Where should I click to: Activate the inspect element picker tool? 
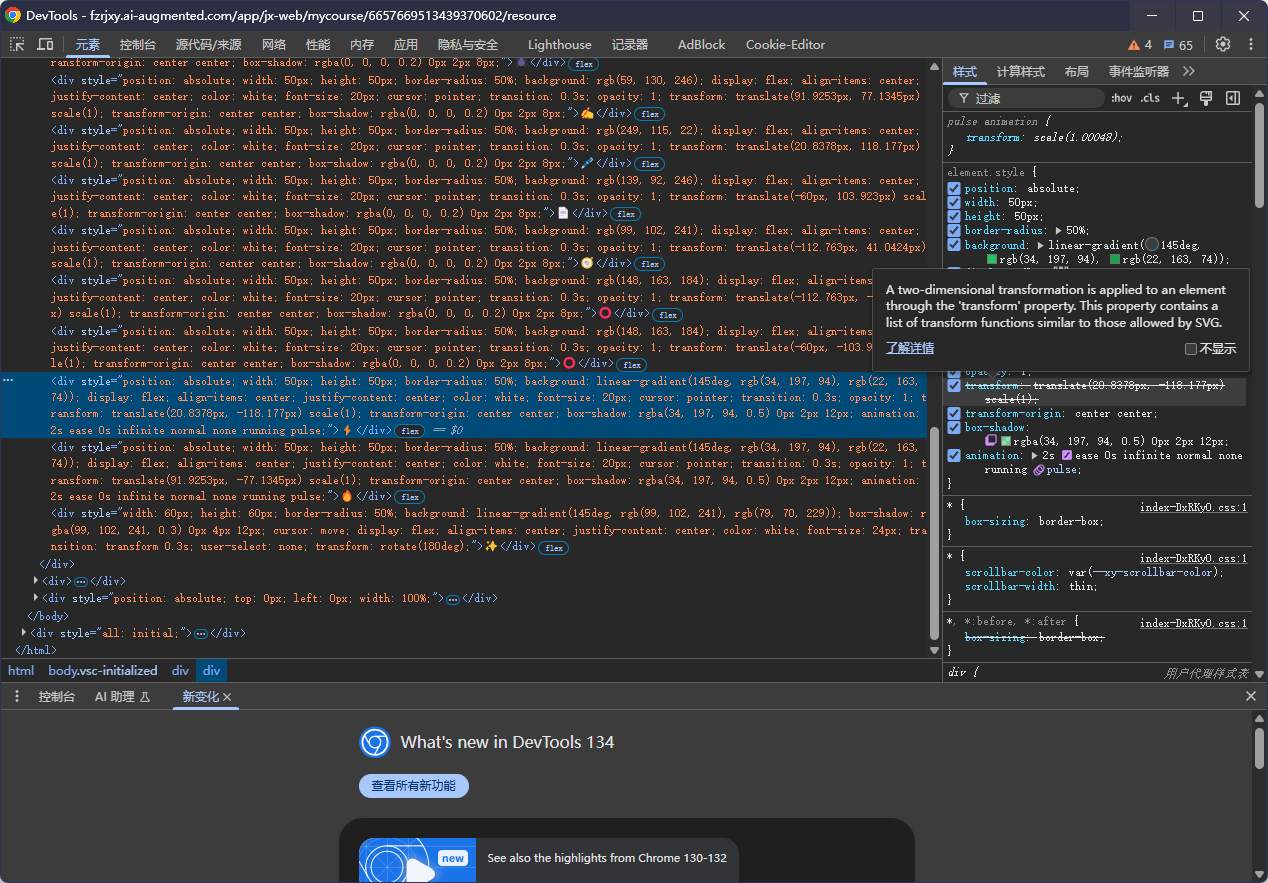coord(17,45)
